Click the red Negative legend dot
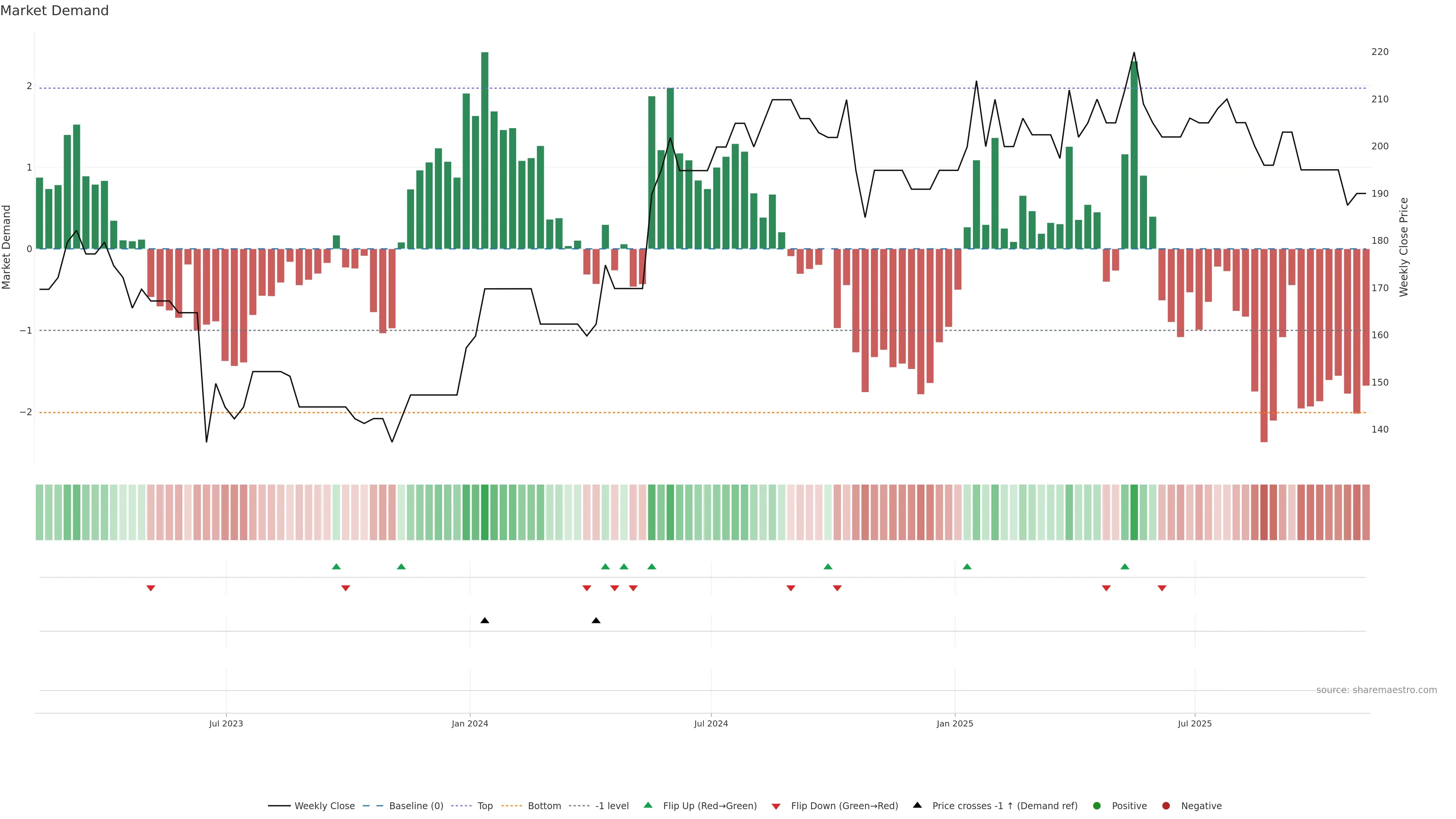 [x=1166, y=805]
